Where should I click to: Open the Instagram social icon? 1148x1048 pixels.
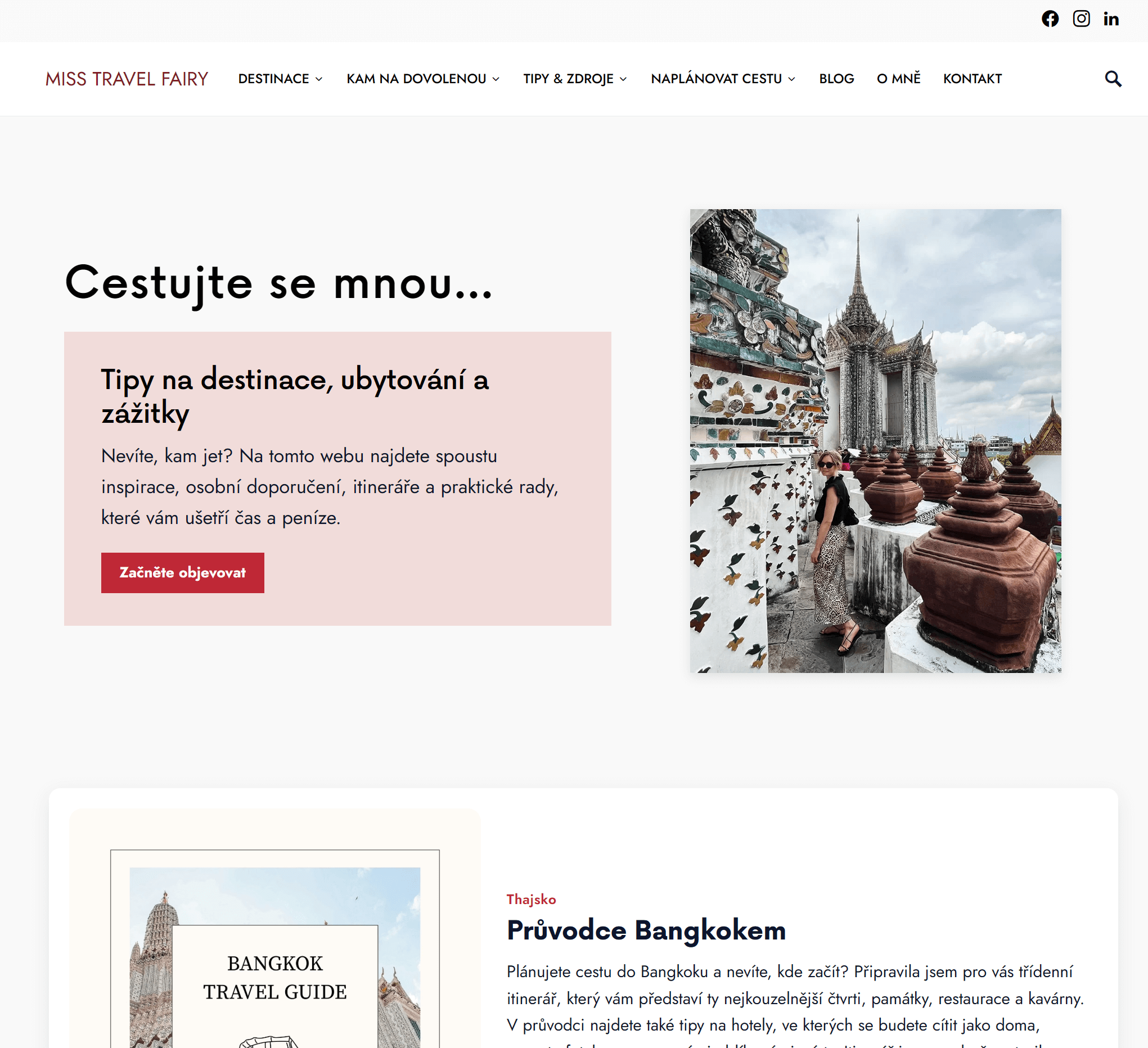coord(1081,19)
